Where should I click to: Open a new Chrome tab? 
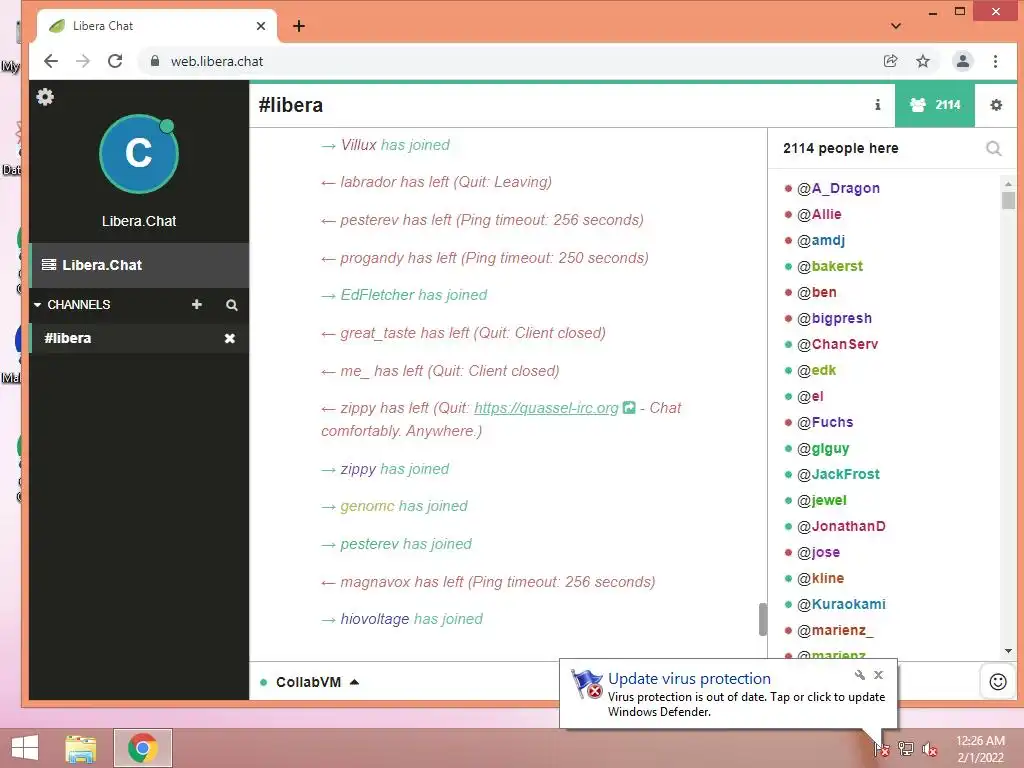(x=299, y=26)
